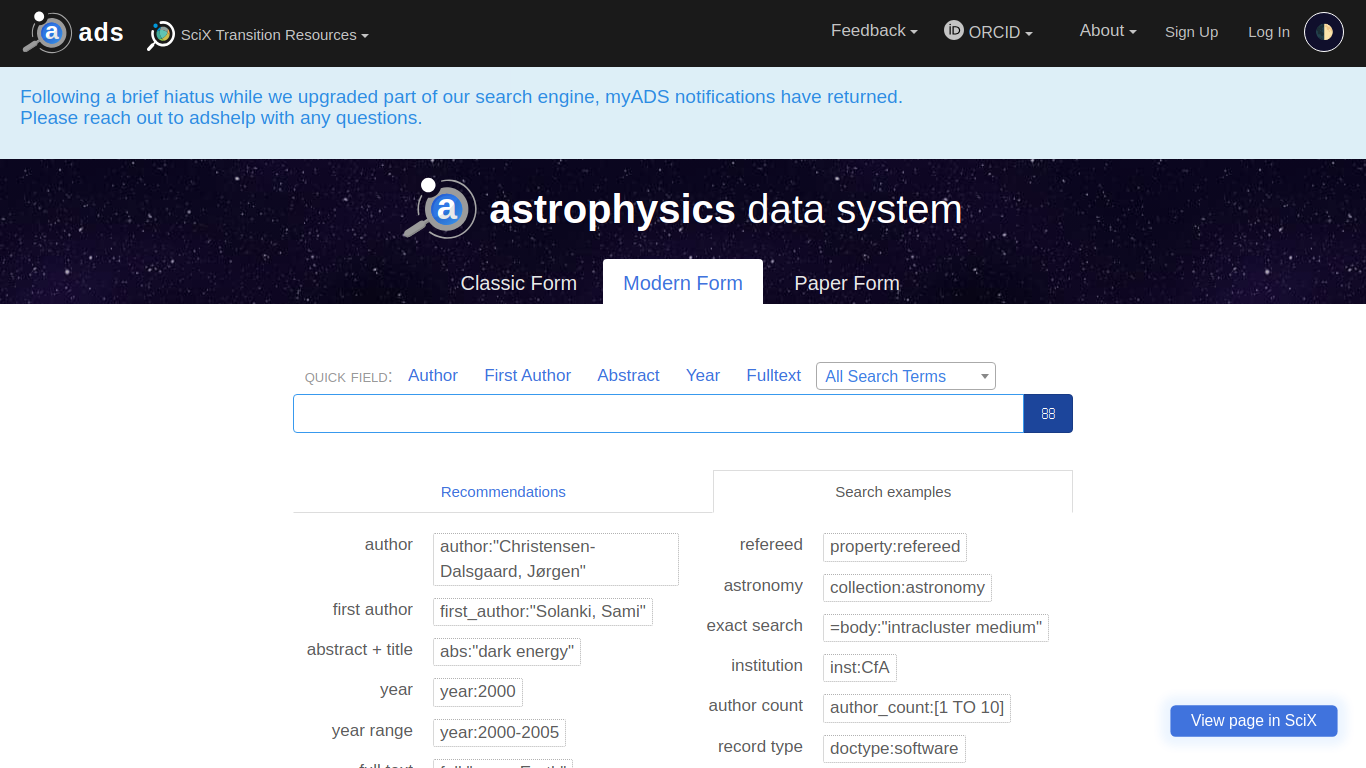This screenshot has height=768, width=1366.
Task: Click the myADS notifications announcement text
Action: coord(461,97)
